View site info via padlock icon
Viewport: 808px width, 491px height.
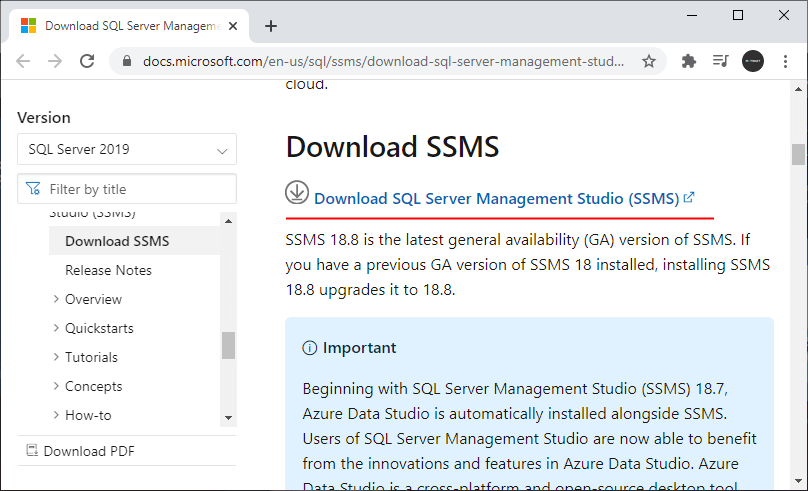pos(127,61)
